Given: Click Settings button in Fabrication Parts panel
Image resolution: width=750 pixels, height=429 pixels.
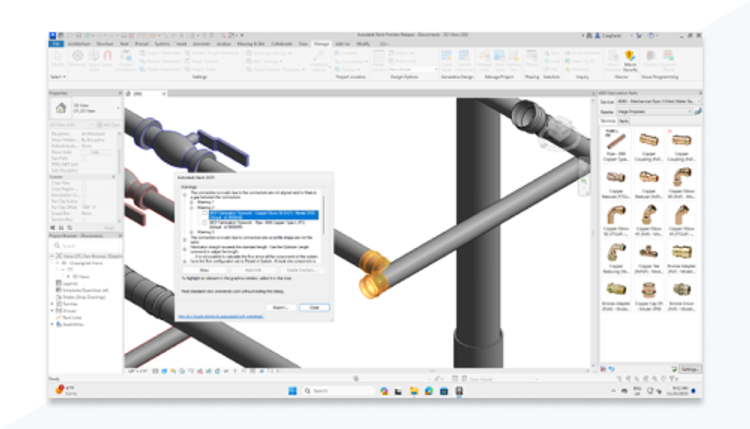Looking at the screenshot, I should point(690,369).
